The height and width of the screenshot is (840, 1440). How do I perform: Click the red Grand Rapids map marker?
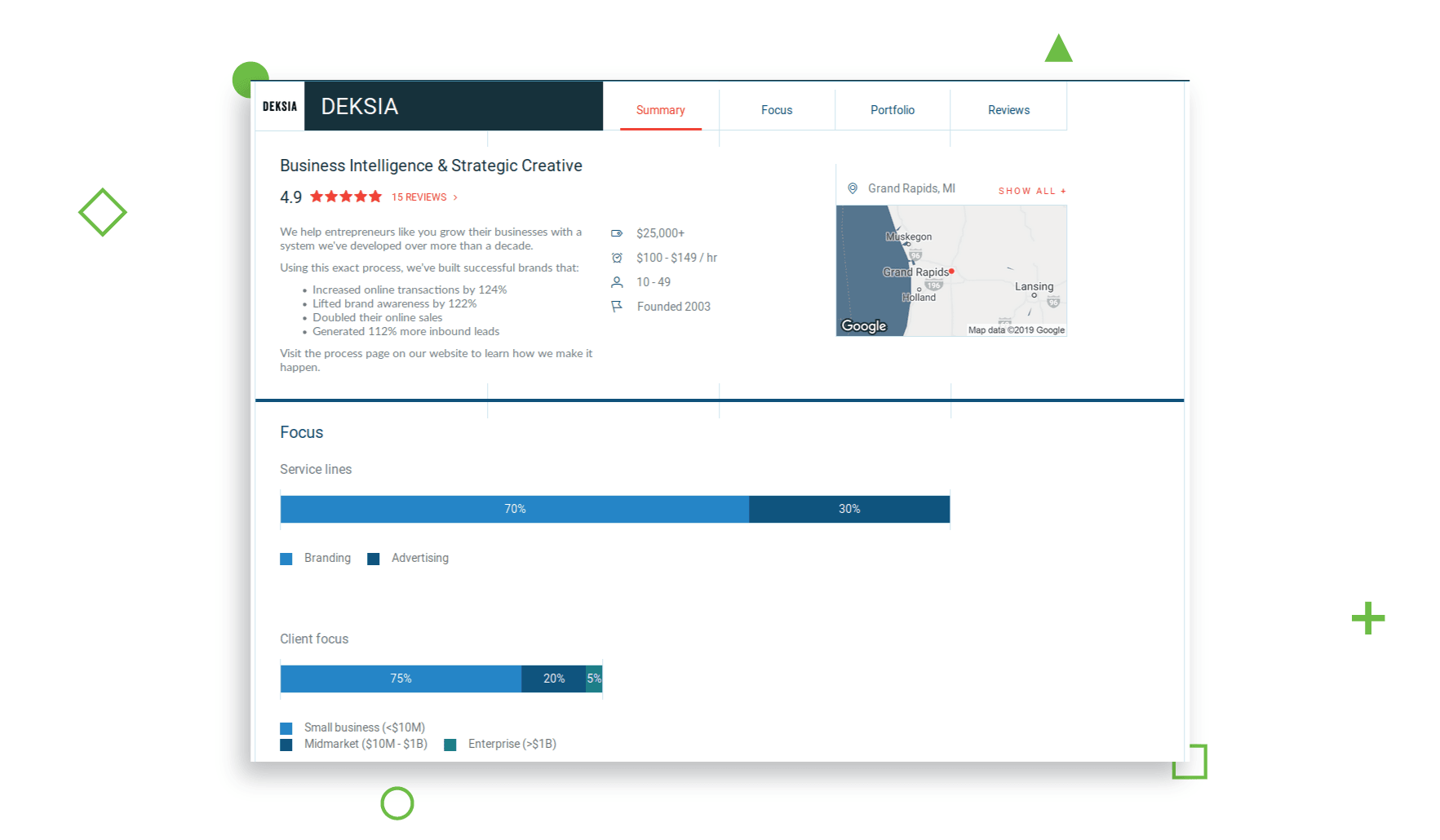pos(951,271)
